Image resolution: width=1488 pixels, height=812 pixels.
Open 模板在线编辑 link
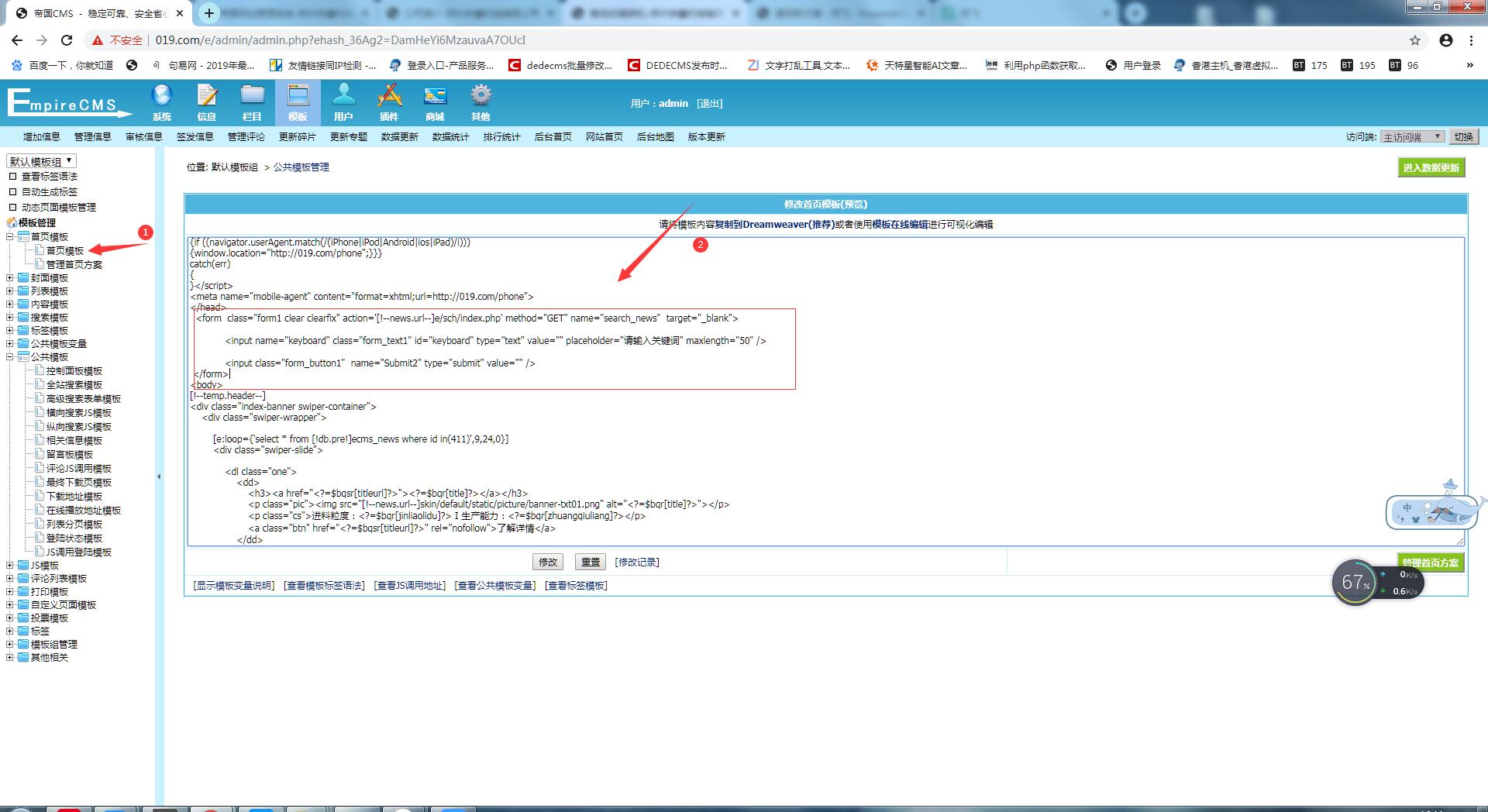pyautogui.click(x=900, y=225)
